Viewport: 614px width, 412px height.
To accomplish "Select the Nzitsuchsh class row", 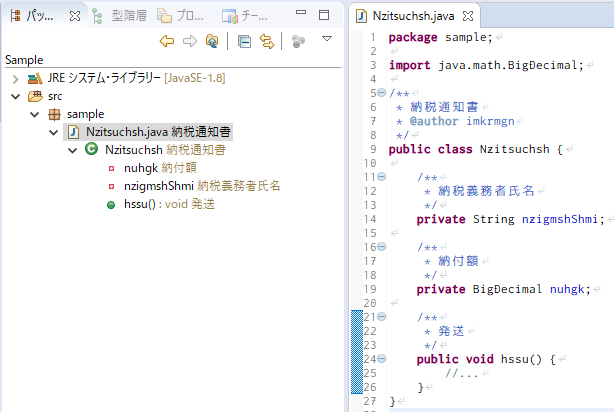I will (x=165, y=150).
